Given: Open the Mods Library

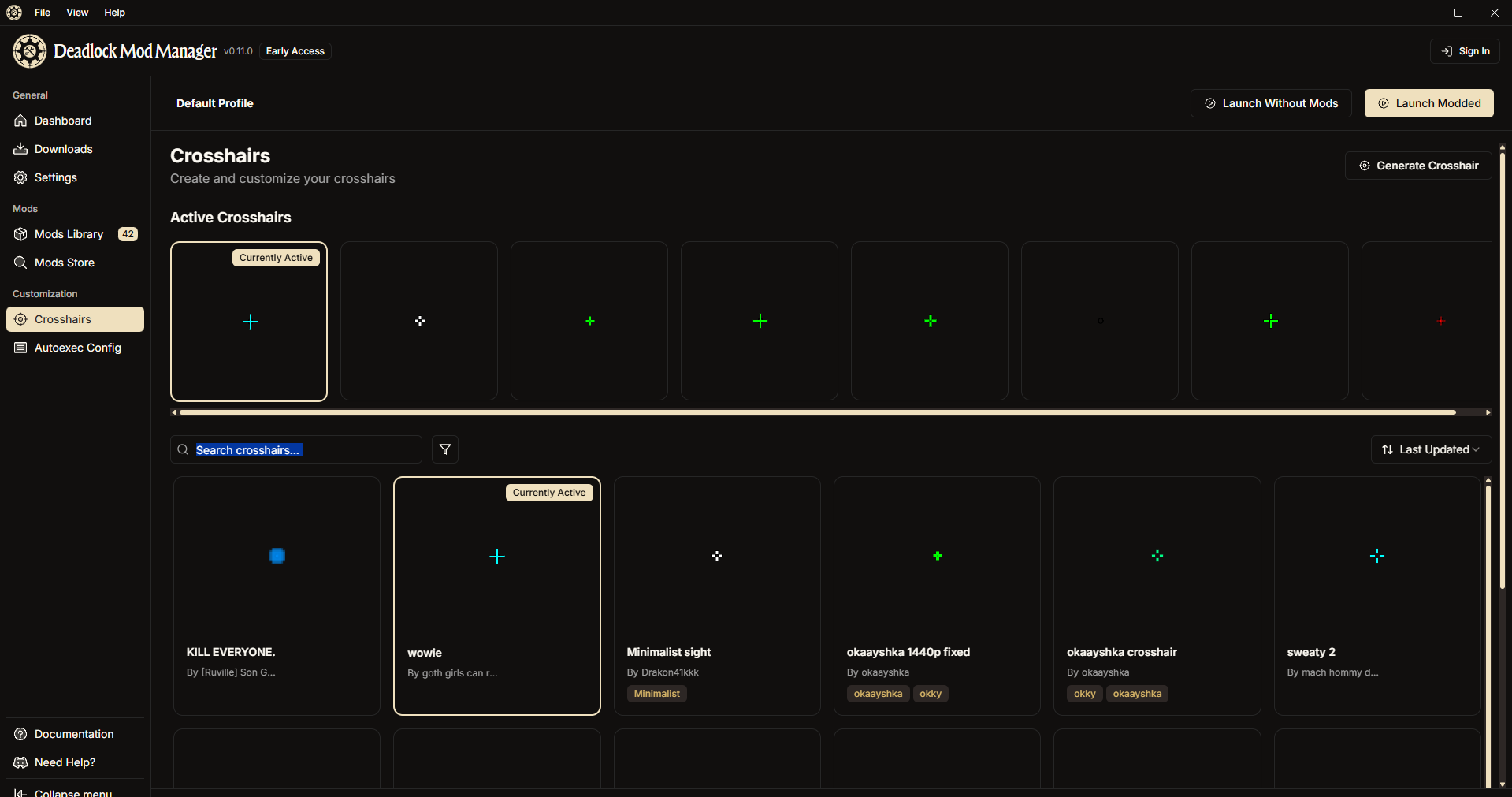Looking at the screenshot, I should point(69,233).
